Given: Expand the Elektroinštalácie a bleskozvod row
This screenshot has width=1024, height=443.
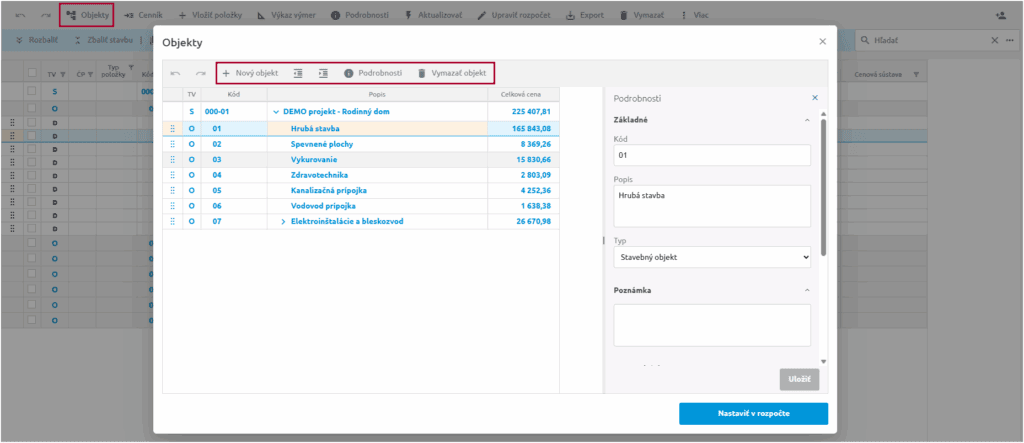Looking at the screenshot, I should 283,221.
